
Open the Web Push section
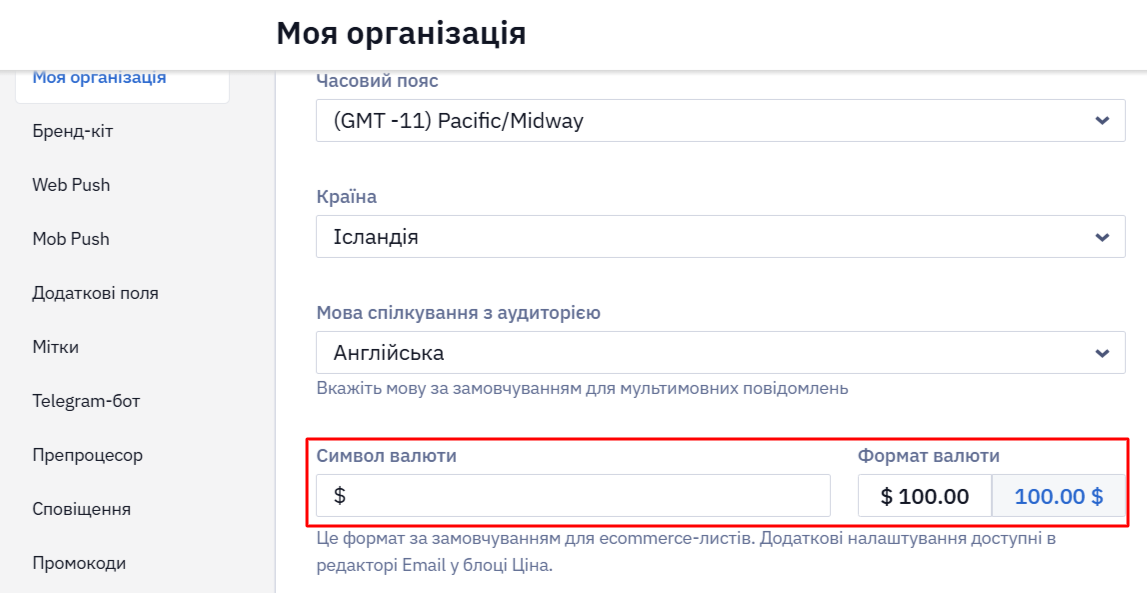(x=71, y=185)
